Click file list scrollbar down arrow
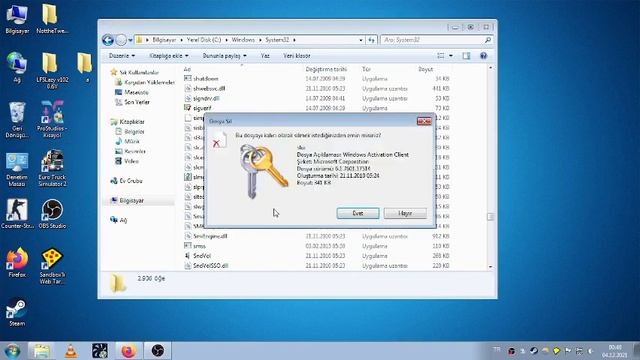 (490, 267)
